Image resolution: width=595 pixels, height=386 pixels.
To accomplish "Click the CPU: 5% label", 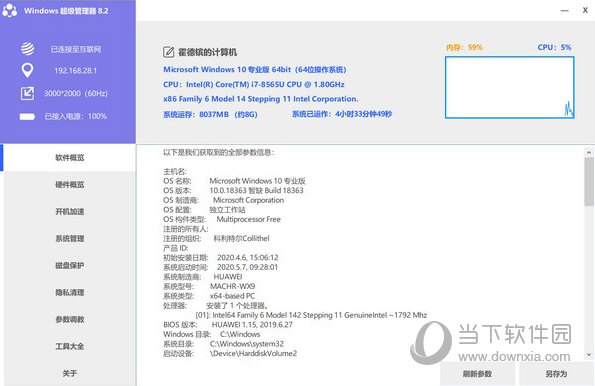I will coord(554,47).
